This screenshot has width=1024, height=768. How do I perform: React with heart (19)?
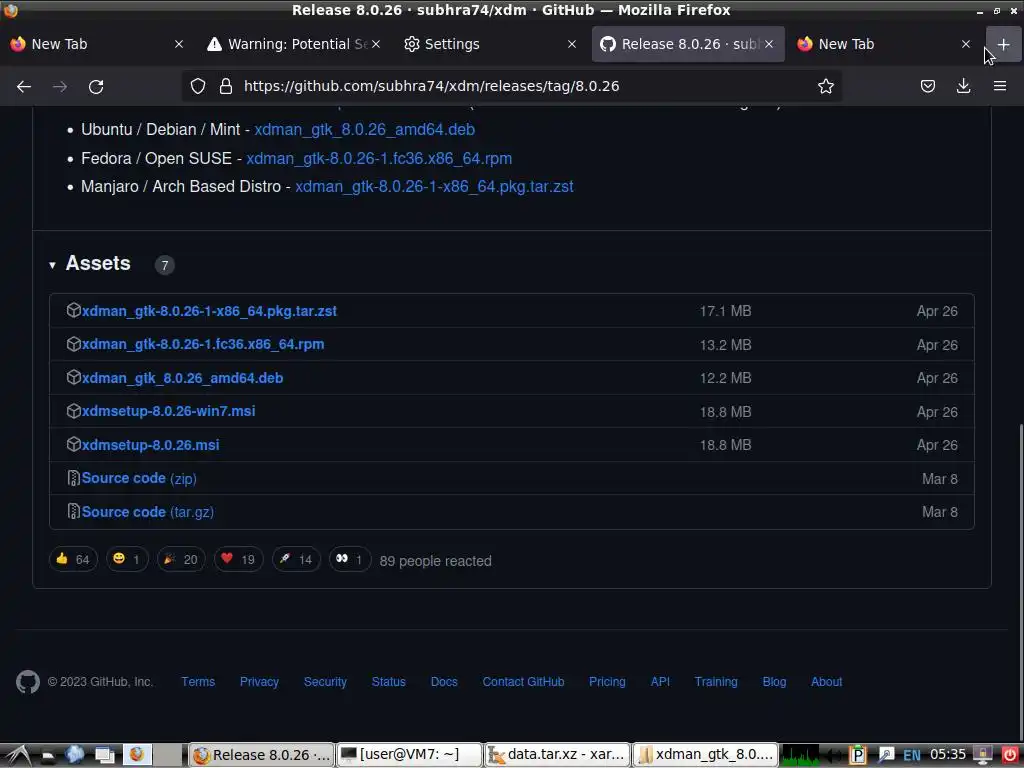[x=238, y=559]
